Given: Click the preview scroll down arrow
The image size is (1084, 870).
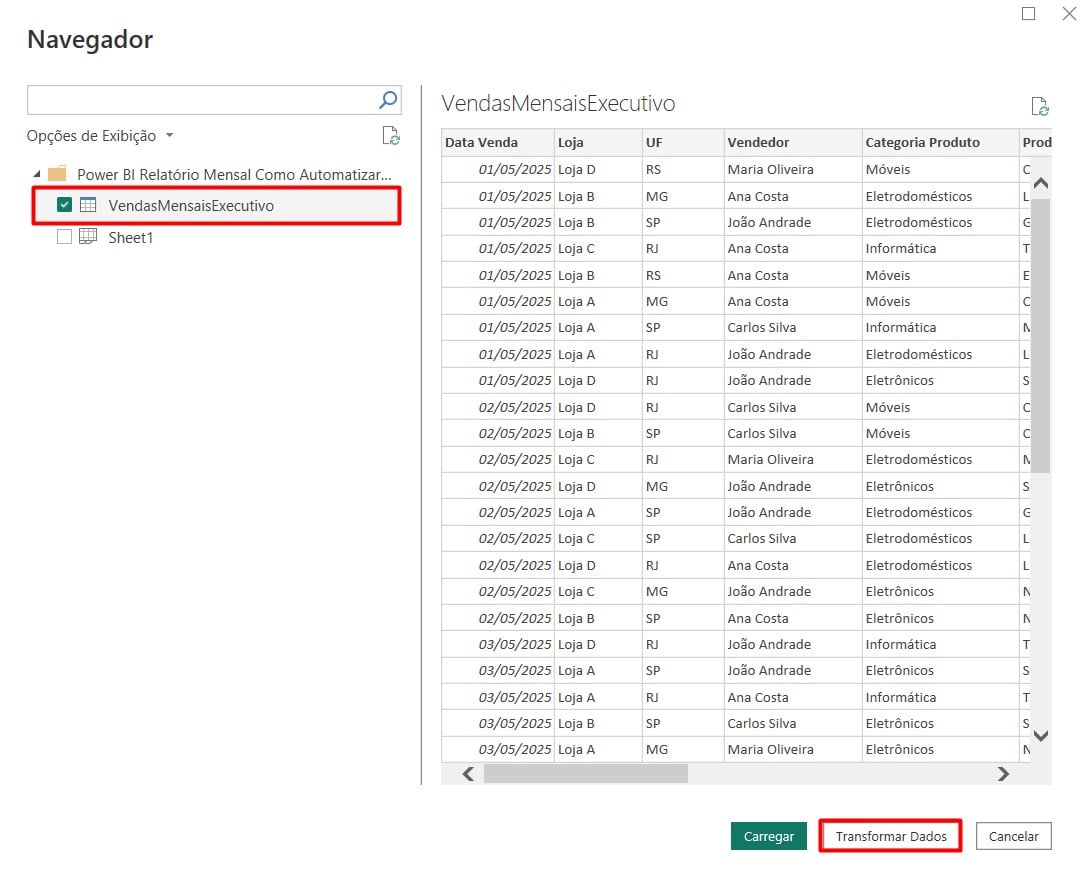Looking at the screenshot, I should pos(1040,736).
